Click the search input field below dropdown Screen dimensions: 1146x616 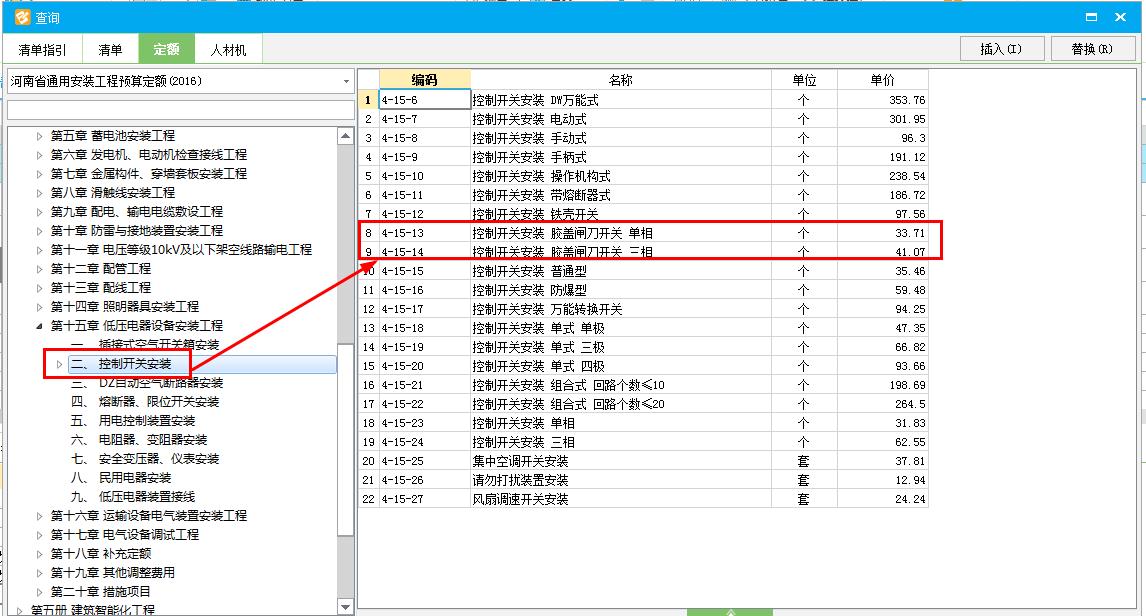[181, 110]
